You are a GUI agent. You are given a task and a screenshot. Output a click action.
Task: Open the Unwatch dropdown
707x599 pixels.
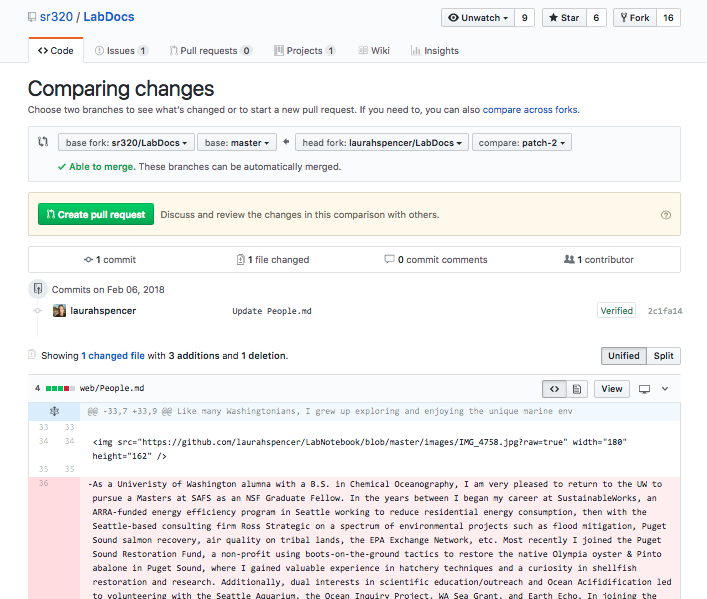pos(478,18)
